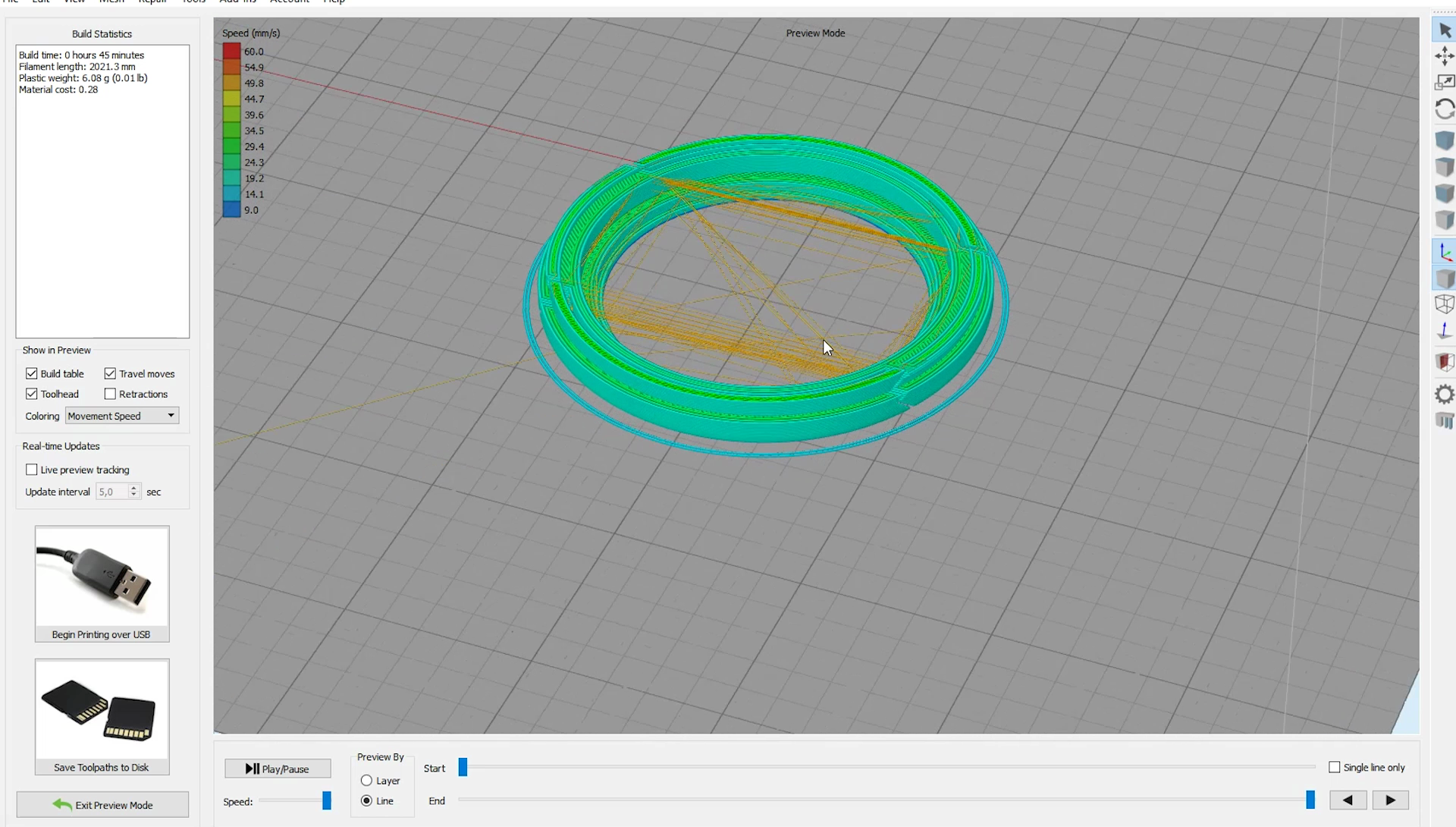This screenshot has height=827, width=1456.
Task: Click the Preview By group label
Action: [x=380, y=757]
